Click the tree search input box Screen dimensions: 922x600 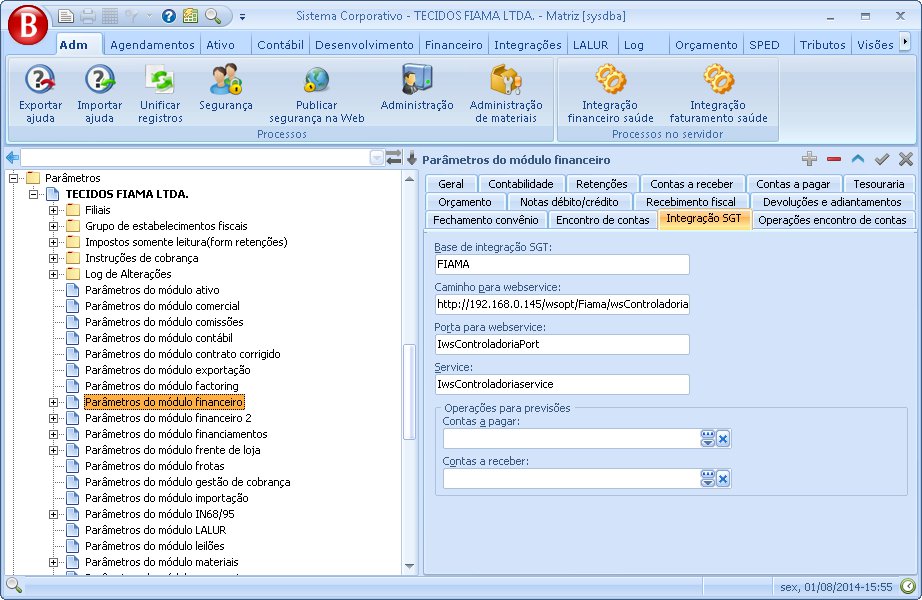pyautogui.click(x=195, y=158)
